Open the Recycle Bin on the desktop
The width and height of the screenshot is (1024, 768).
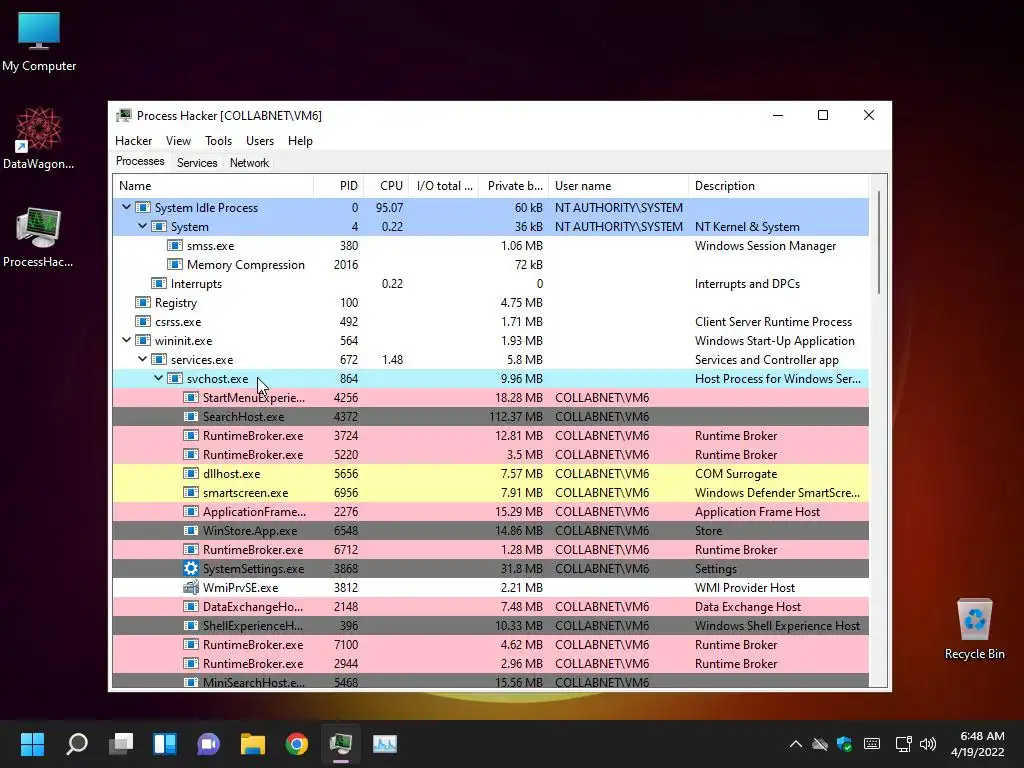974,629
